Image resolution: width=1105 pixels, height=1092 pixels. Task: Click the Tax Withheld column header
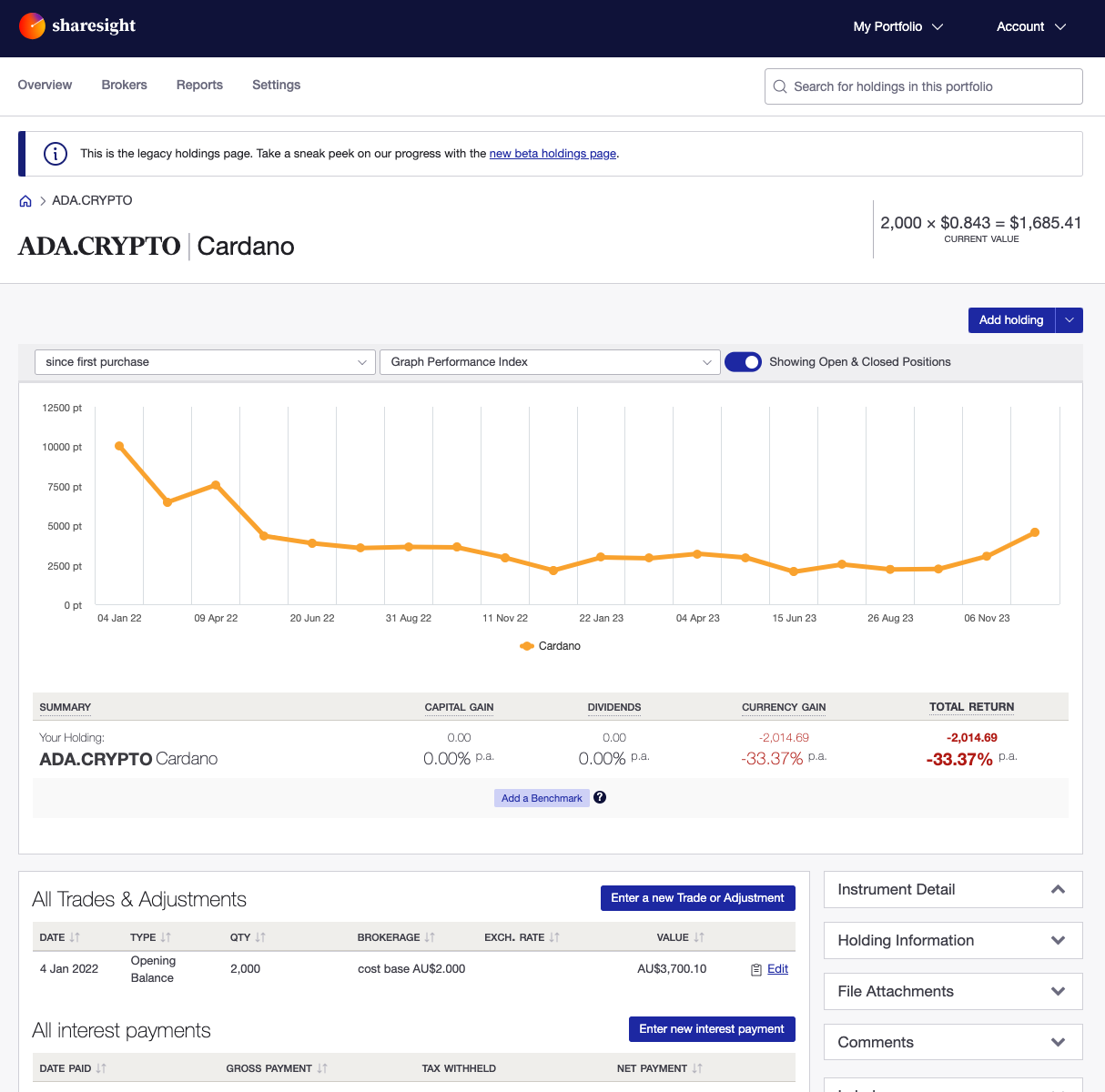tap(459, 1068)
